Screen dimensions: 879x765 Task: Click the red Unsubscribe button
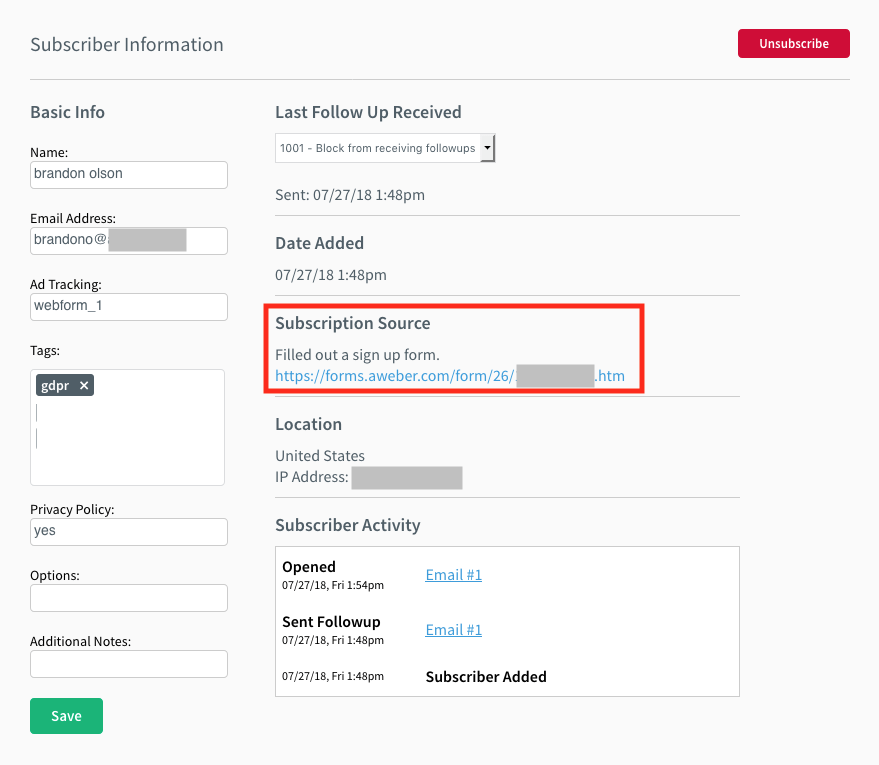(x=793, y=43)
